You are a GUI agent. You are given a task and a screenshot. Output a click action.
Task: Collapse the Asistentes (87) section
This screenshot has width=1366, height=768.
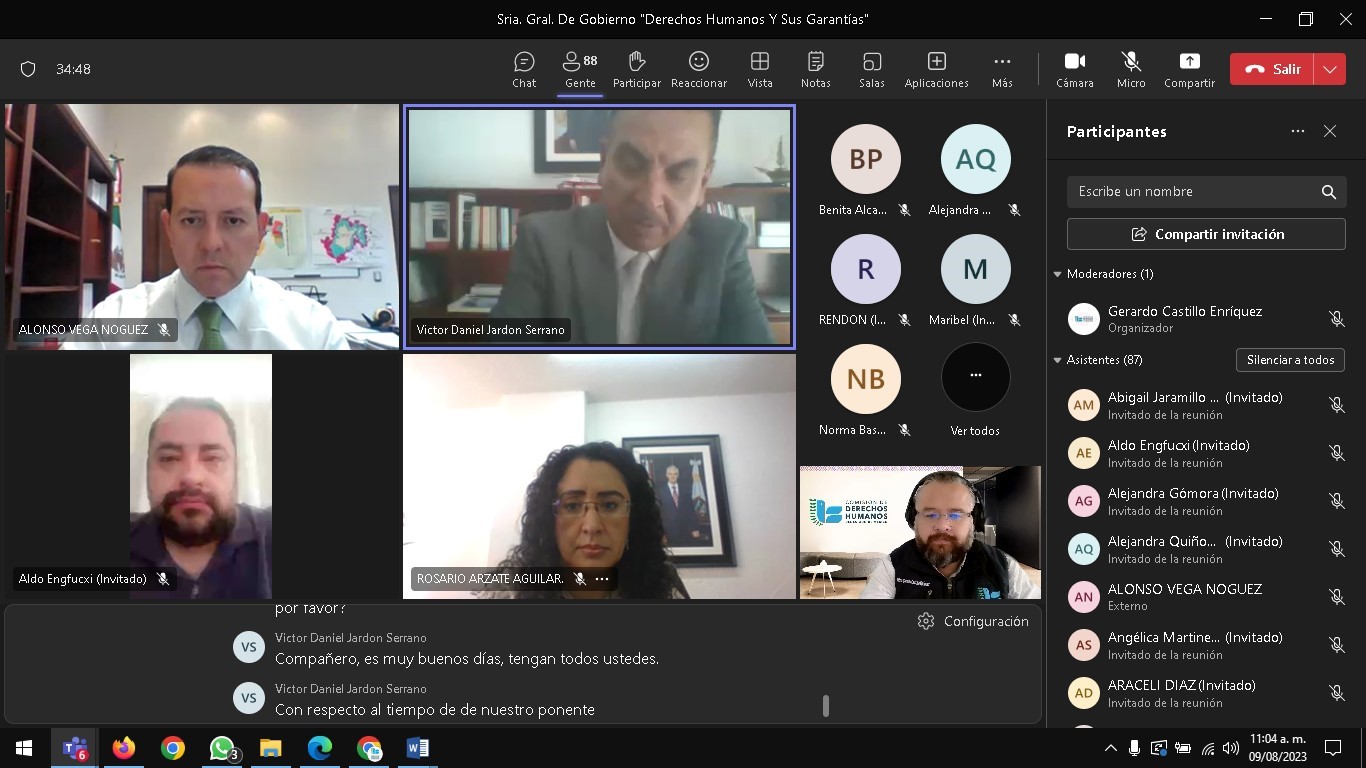[1058, 360]
